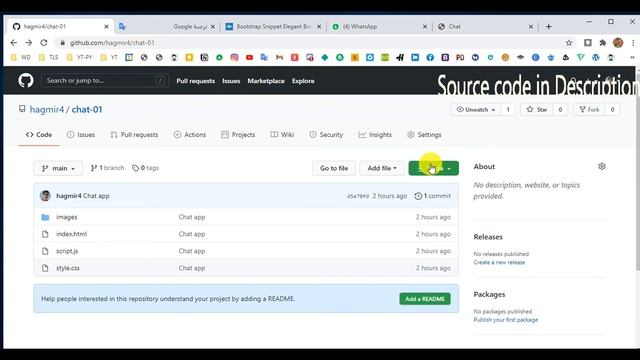Close the hagmir4/chat-01 browser tab
640x360 pixels.
(x=106, y=27)
